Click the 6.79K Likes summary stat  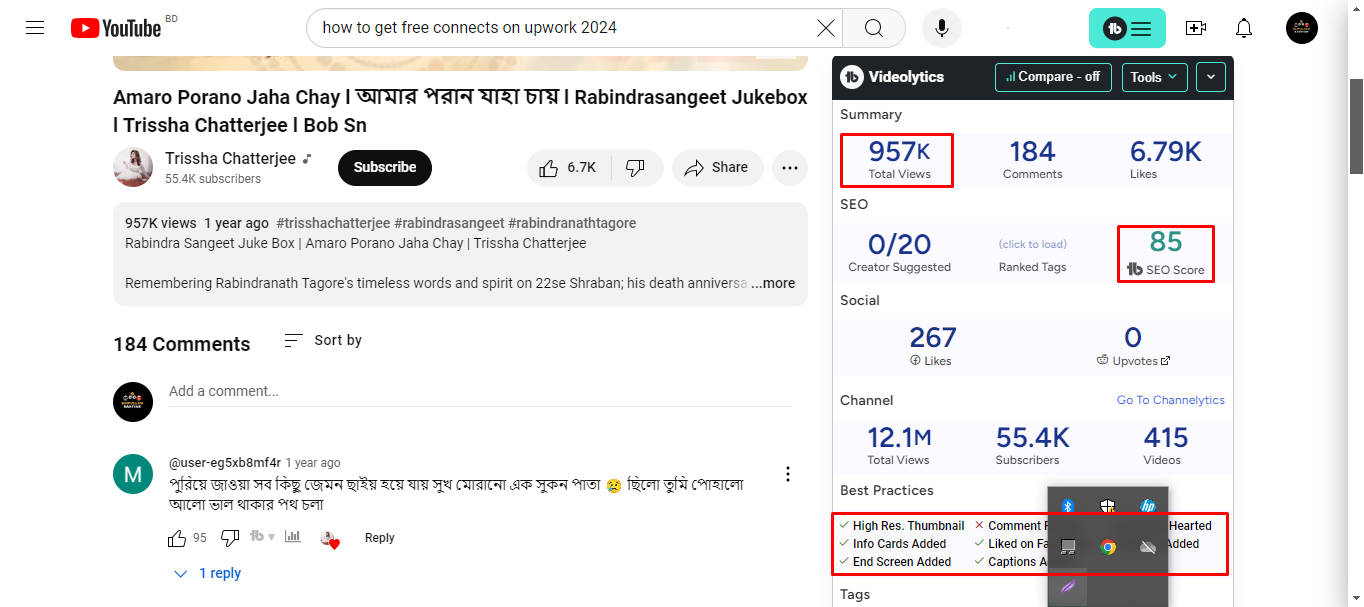[1165, 159]
